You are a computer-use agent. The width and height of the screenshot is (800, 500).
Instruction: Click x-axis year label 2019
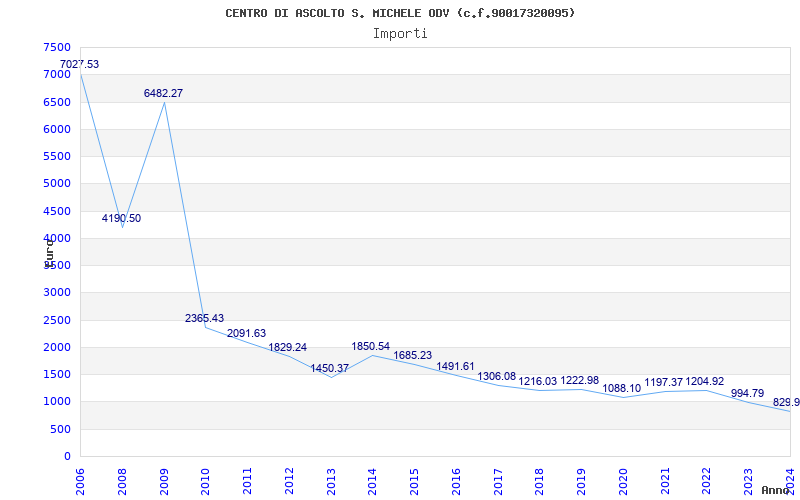(582, 481)
